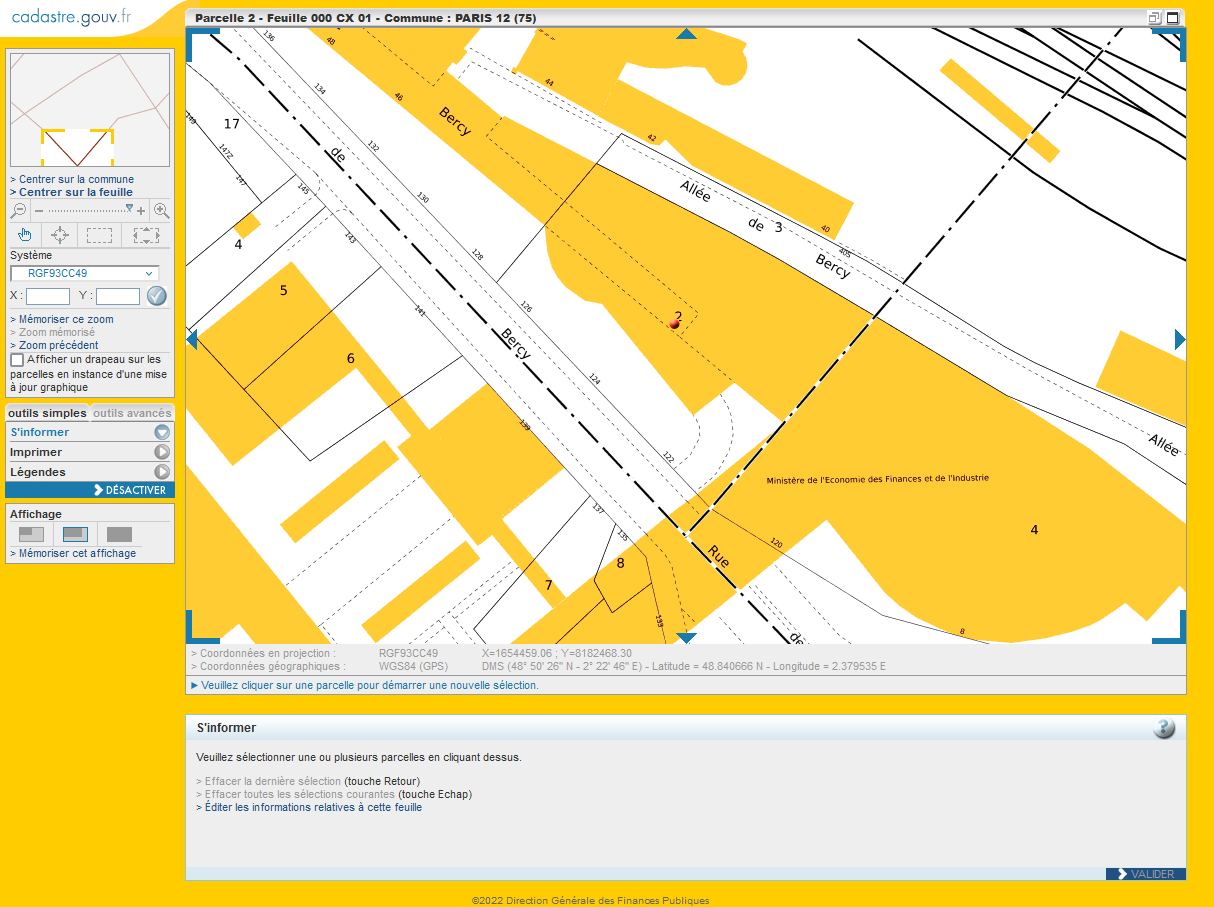The height and width of the screenshot is (907, 1214).
Task: Collapse the S'informer section
Action: [160, 431]
